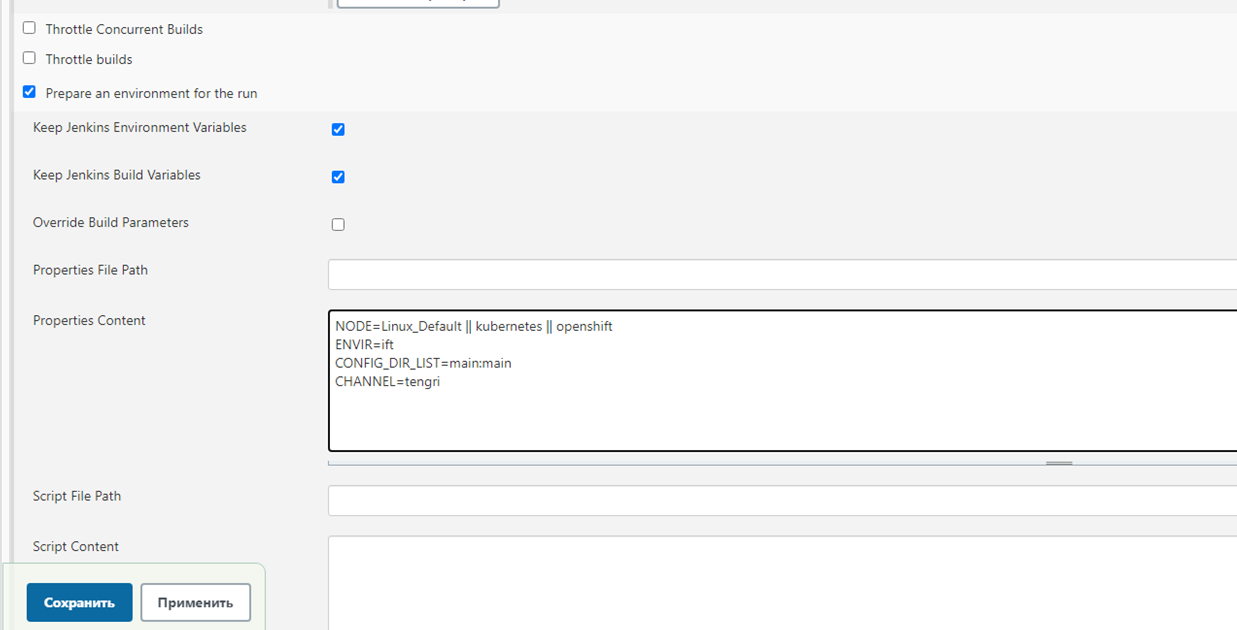Image resolution: width=1237 pixels, height=630 pixels.
Task: Click into the Script File Path field
Action: (780, 501)
